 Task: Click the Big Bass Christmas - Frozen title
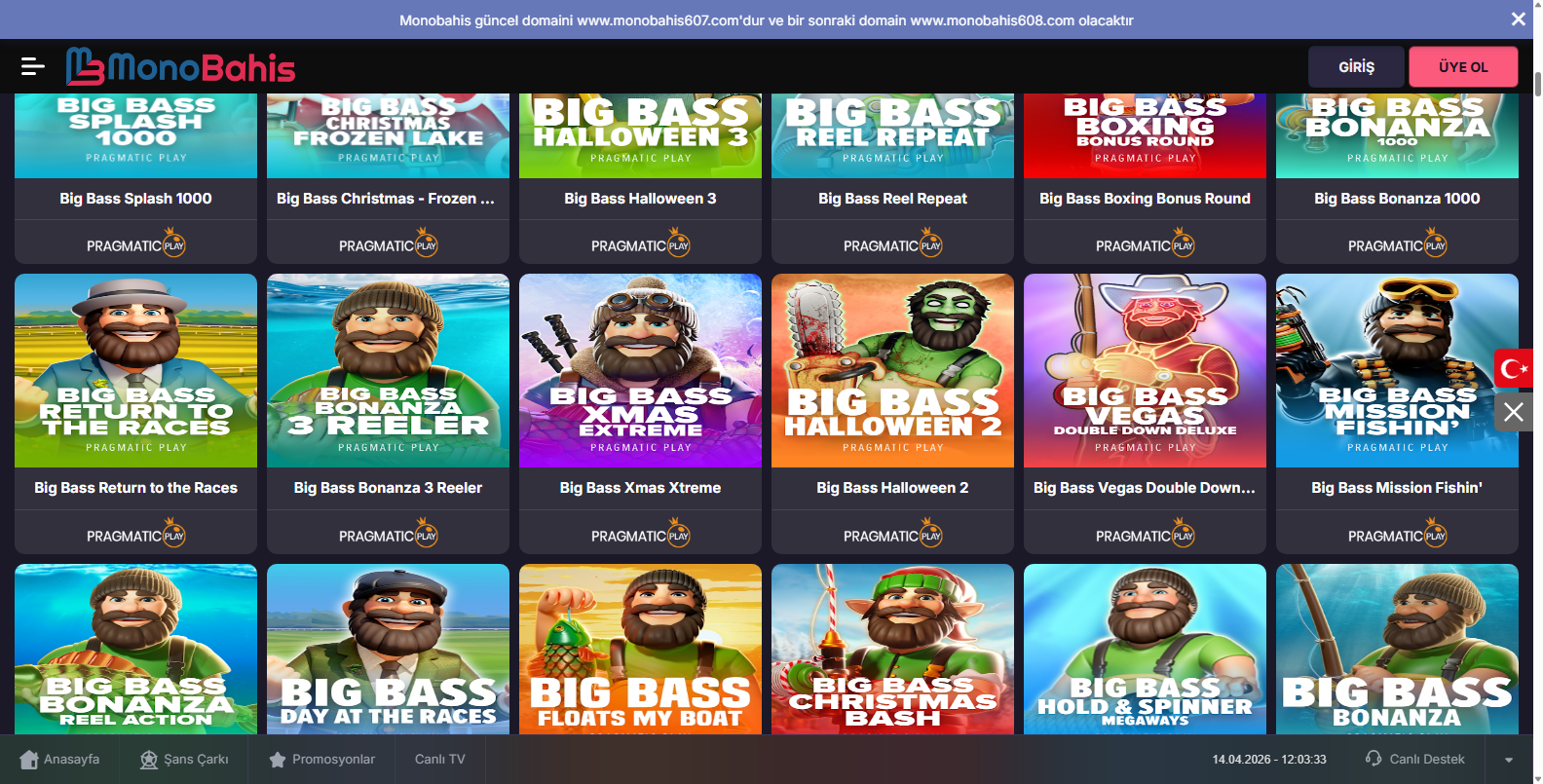pyautogui.click(x=386, y=199)
